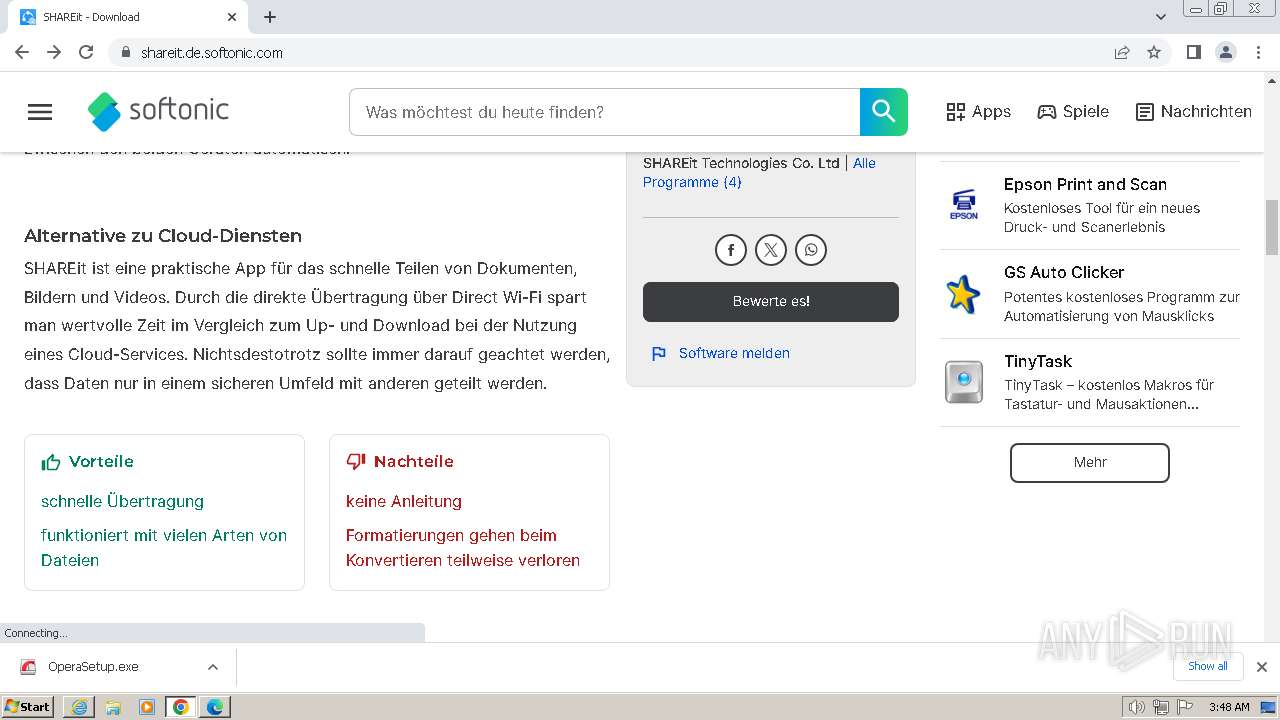Reload the page
The height and width of the screenshot is (720, 1280).
pos(86,52)
